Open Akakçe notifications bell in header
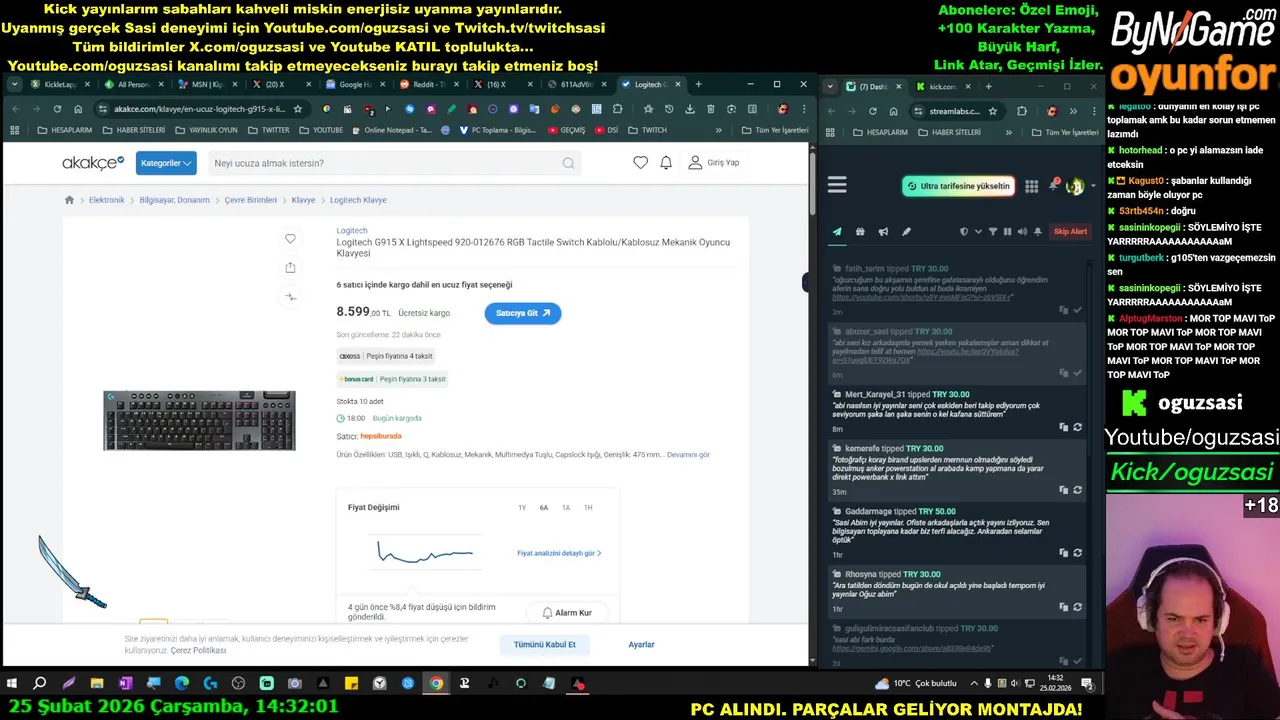 [x=666, y=163]
